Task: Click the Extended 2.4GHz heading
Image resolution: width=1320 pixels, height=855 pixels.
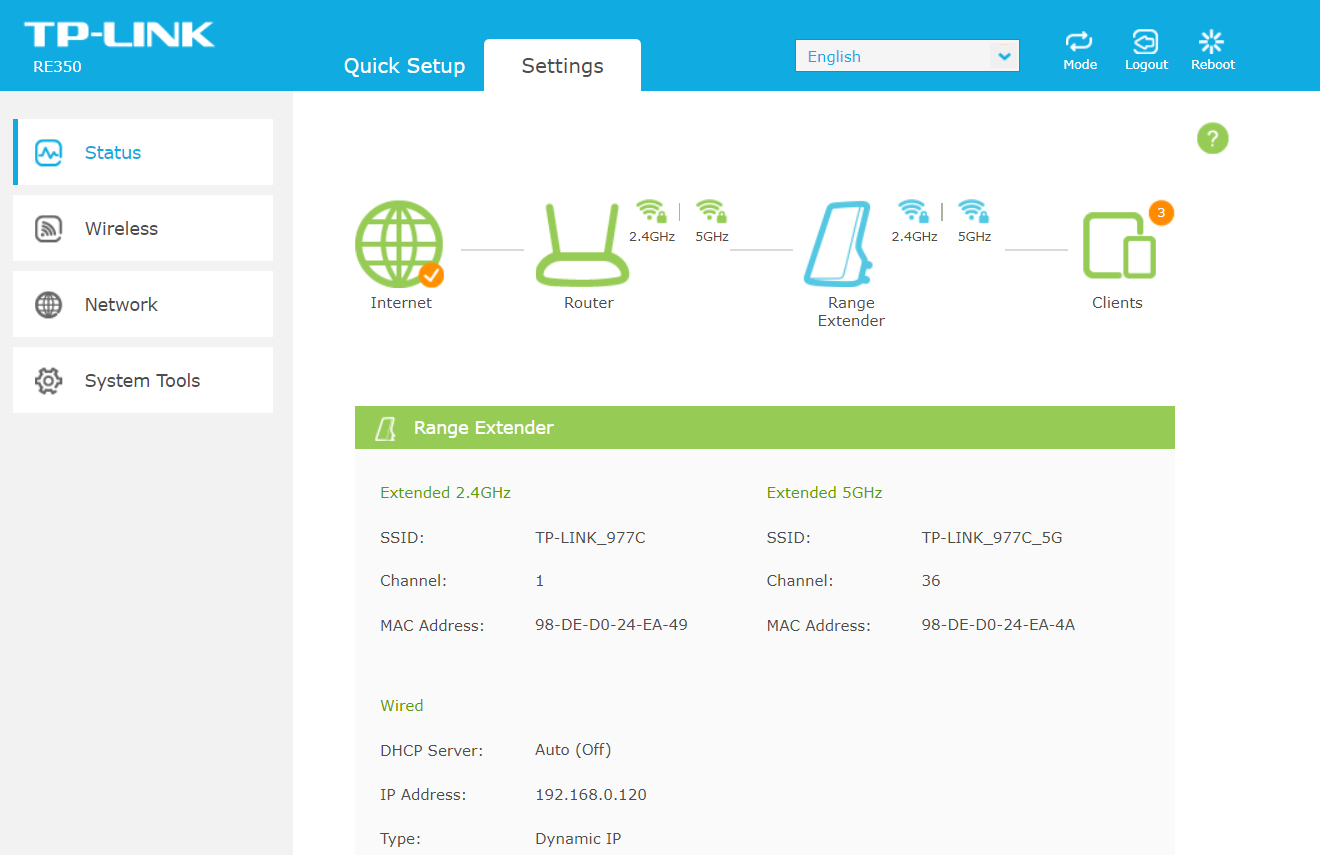Action: pyautogui.click(x=446, y=492)
